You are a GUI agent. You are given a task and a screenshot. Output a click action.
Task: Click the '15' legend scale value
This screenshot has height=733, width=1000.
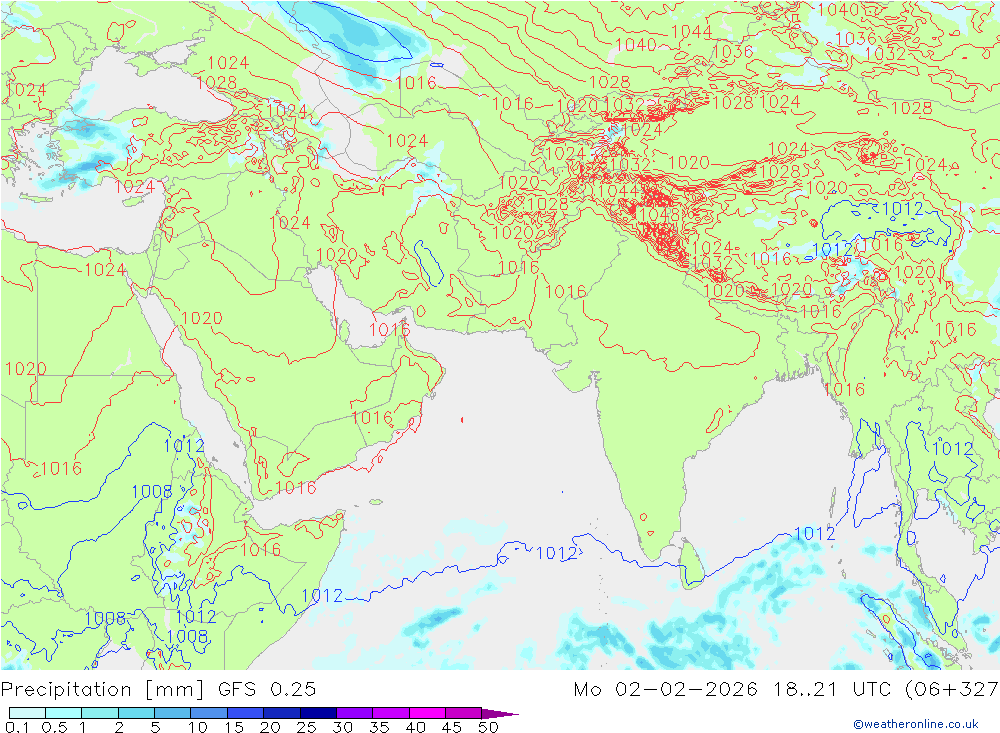(234, 727)
